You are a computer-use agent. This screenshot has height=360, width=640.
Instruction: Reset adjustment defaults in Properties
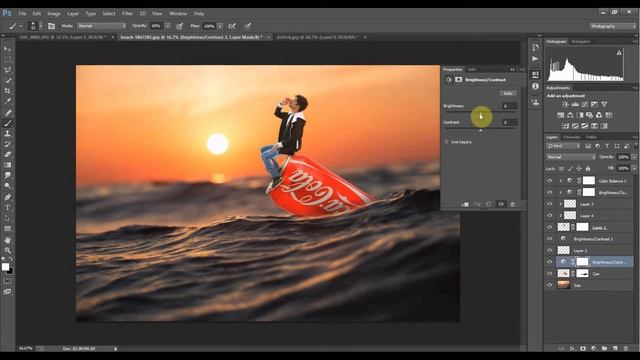pos(489,204)
